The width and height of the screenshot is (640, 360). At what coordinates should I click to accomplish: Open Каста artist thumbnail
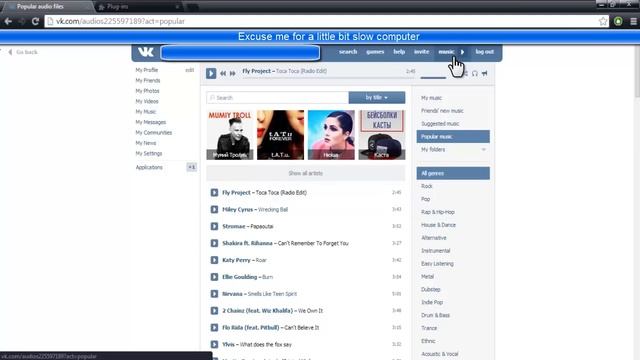(382, 135)
